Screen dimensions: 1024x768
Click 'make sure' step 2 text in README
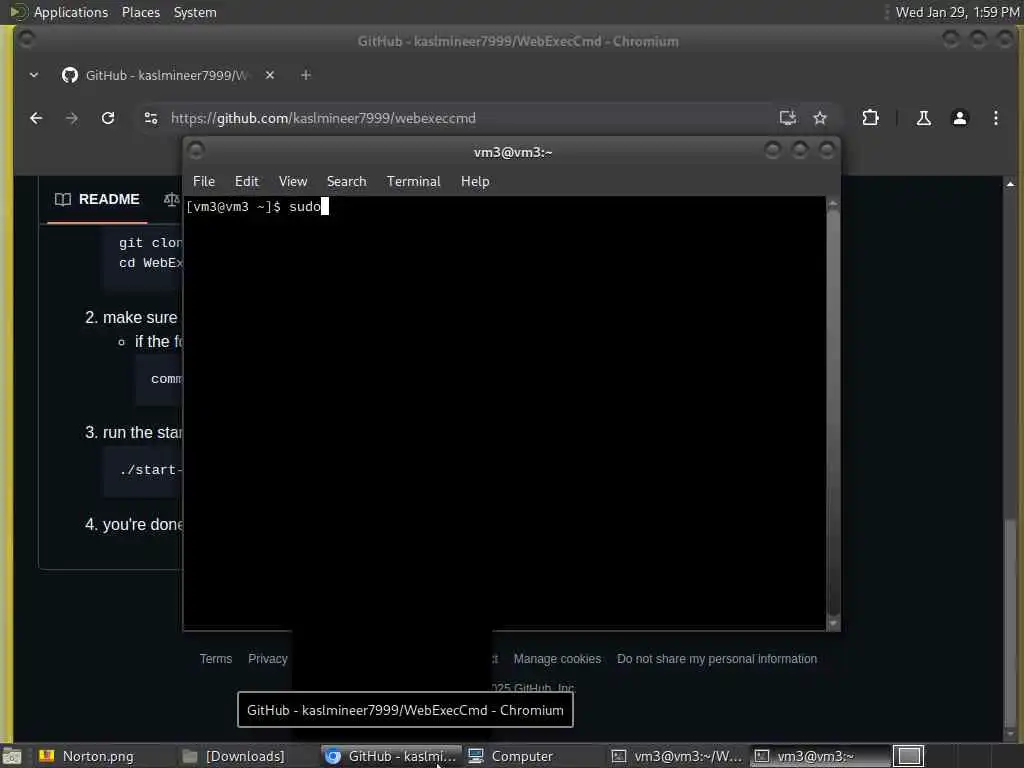(140, 317)
